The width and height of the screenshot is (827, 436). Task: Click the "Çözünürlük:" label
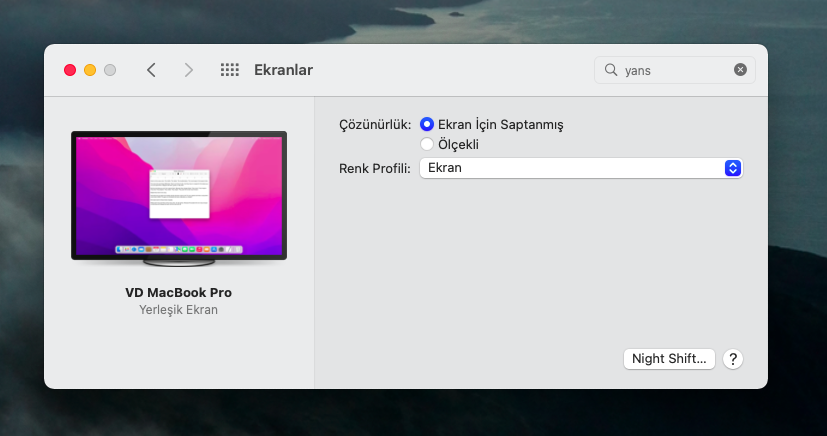point(375,125)
